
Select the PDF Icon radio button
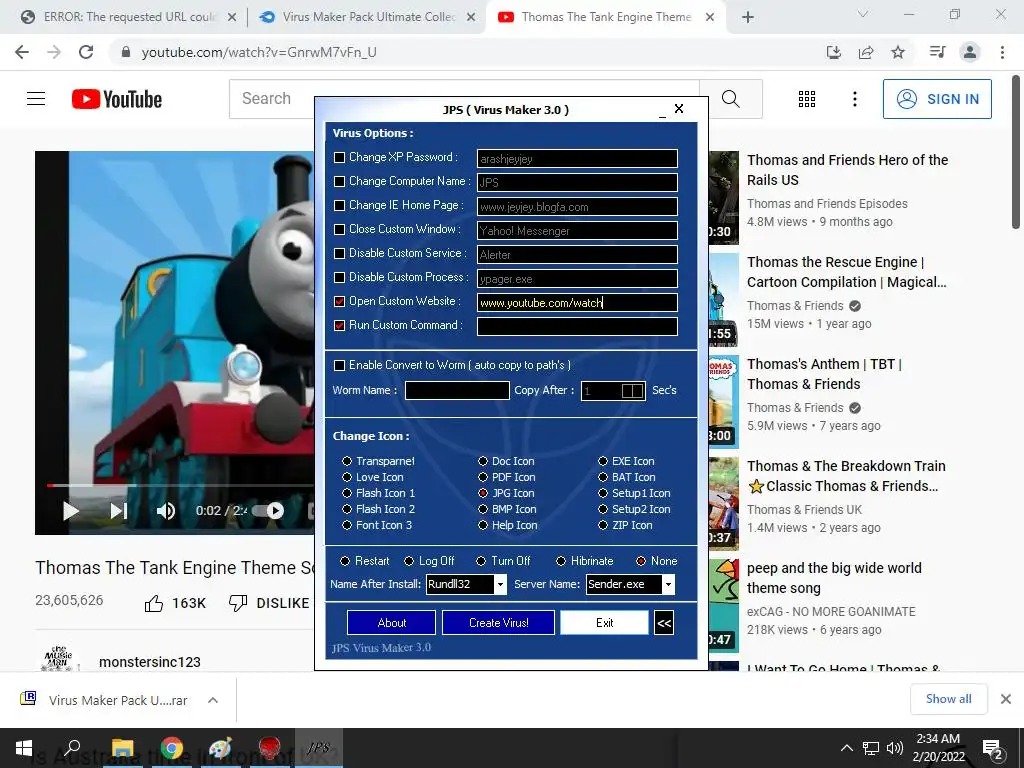point(483,477)
